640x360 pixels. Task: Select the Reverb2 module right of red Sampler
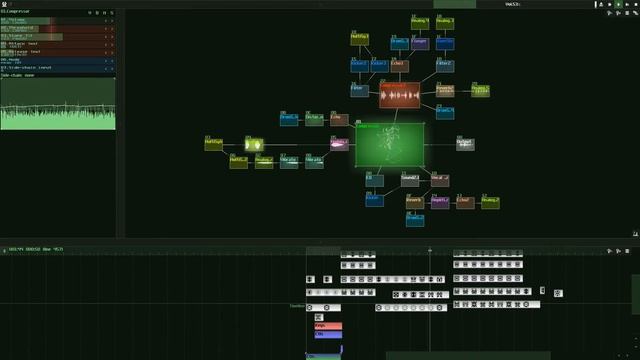tap(445, 91)
